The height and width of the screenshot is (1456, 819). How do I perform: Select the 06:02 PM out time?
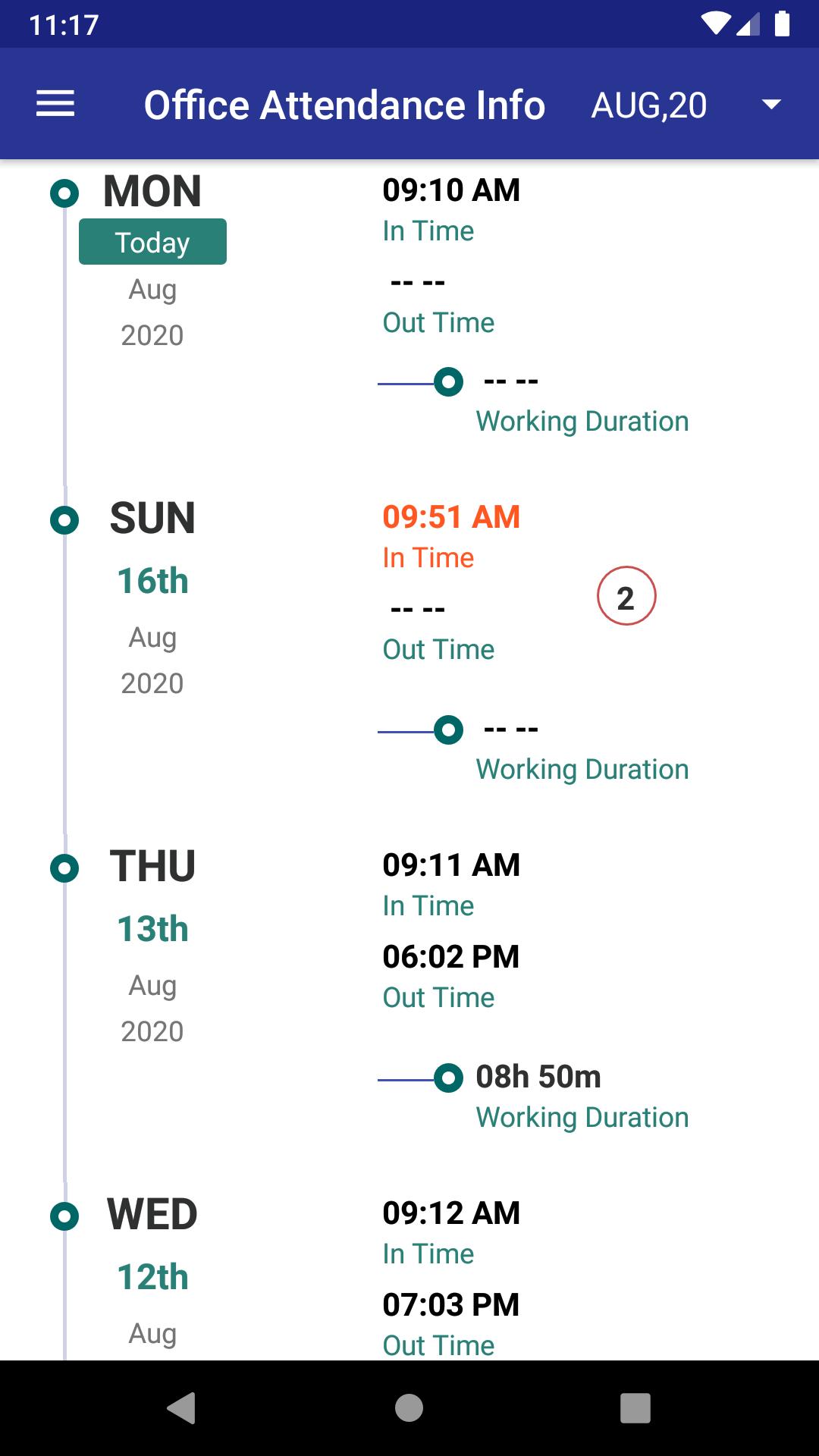point(451,957)
